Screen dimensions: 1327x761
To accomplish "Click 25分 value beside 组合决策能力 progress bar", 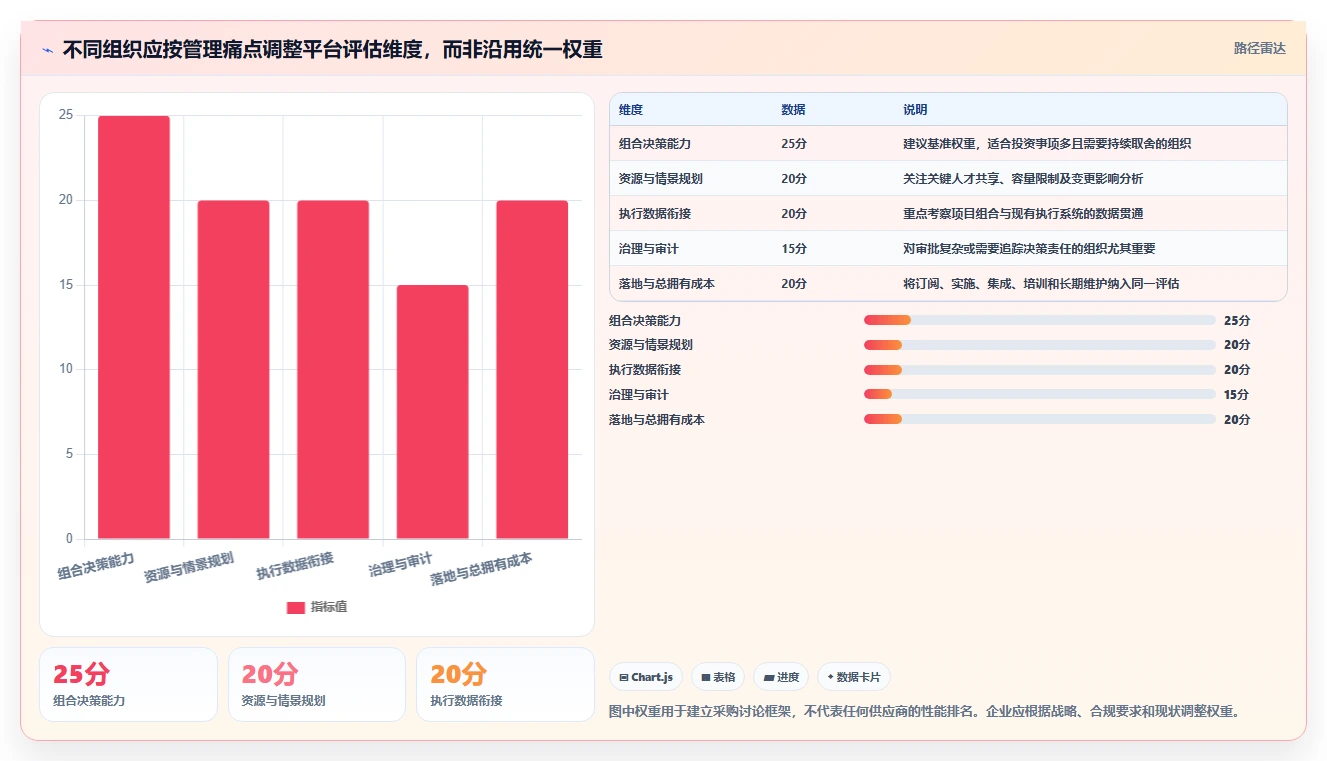I will pyautogui.click(x=1237, y=320).
